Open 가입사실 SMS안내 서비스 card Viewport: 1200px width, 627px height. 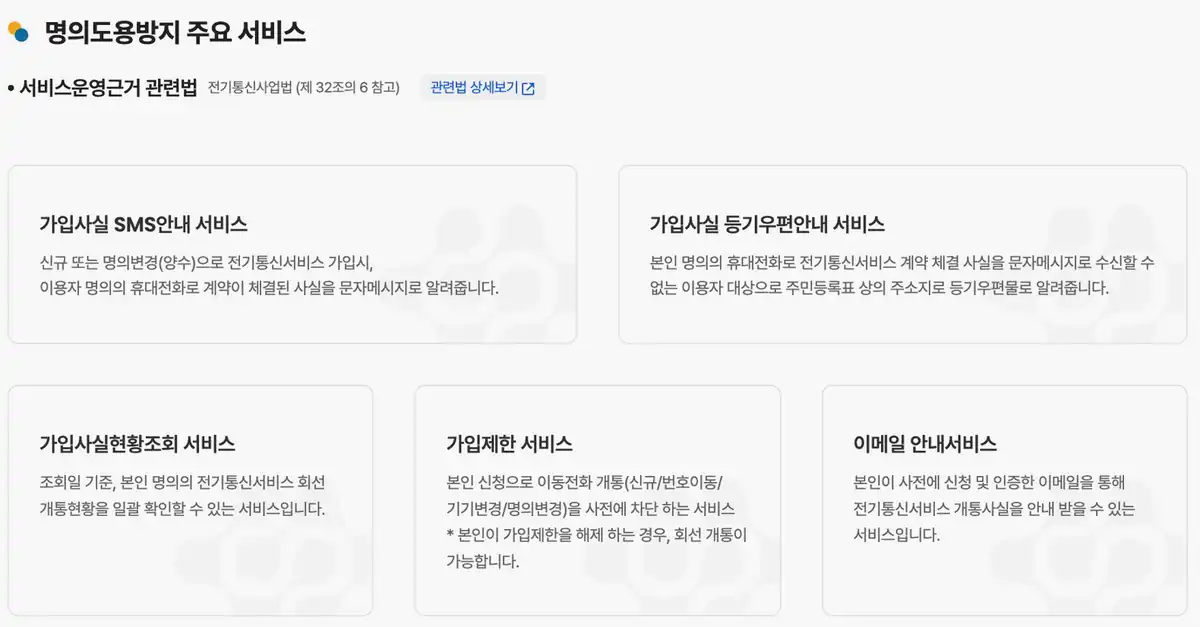[x=292, y=254]
